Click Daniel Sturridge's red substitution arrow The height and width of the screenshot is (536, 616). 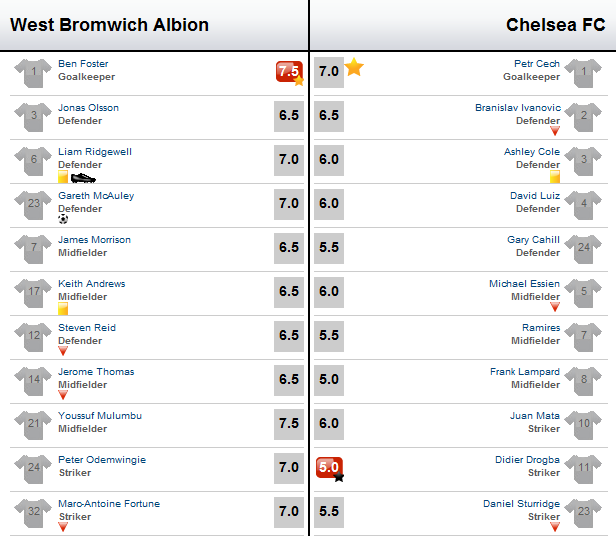point(555,527)
